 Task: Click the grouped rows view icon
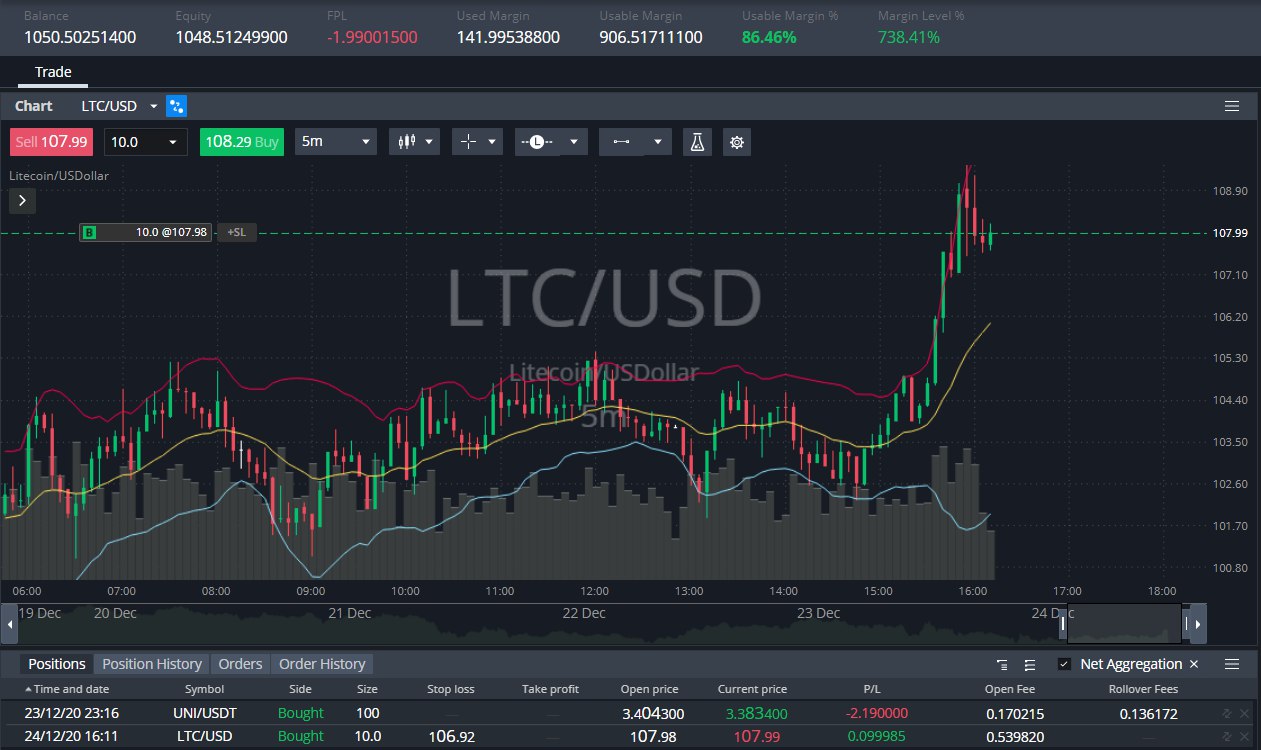1002,664
